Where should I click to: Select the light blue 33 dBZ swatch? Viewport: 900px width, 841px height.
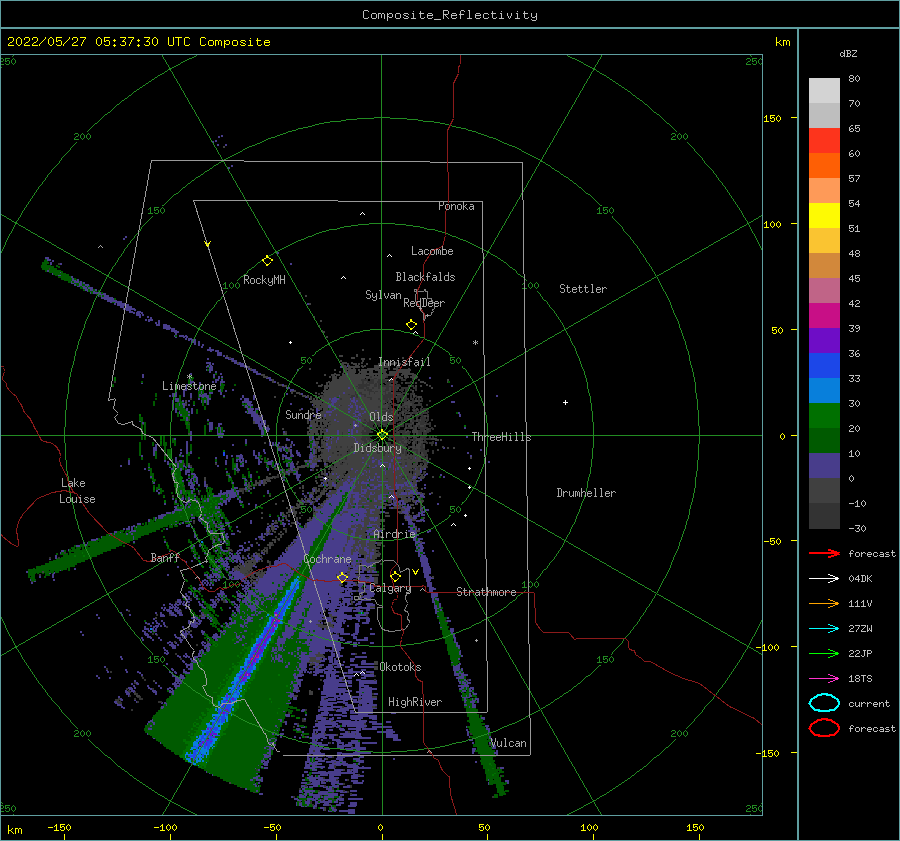point(824,390)
